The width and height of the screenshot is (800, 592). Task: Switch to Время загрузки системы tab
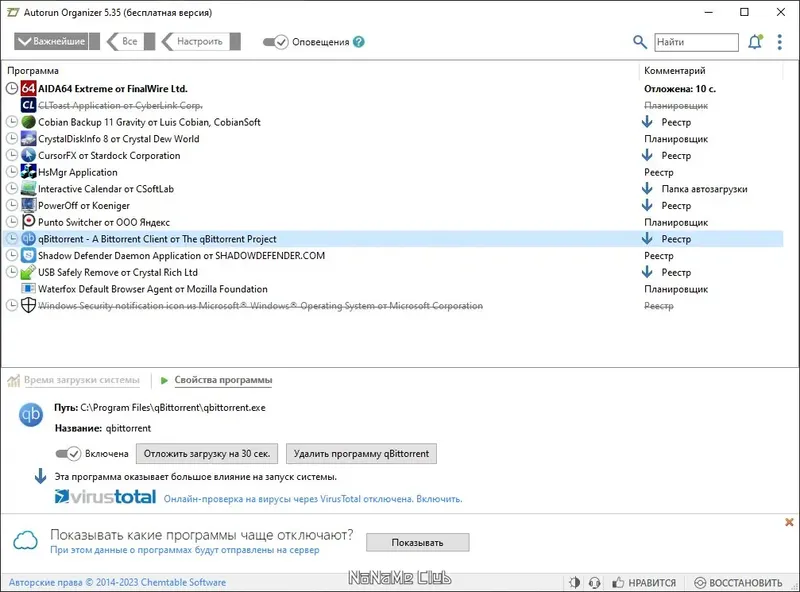tap(82, 380)
